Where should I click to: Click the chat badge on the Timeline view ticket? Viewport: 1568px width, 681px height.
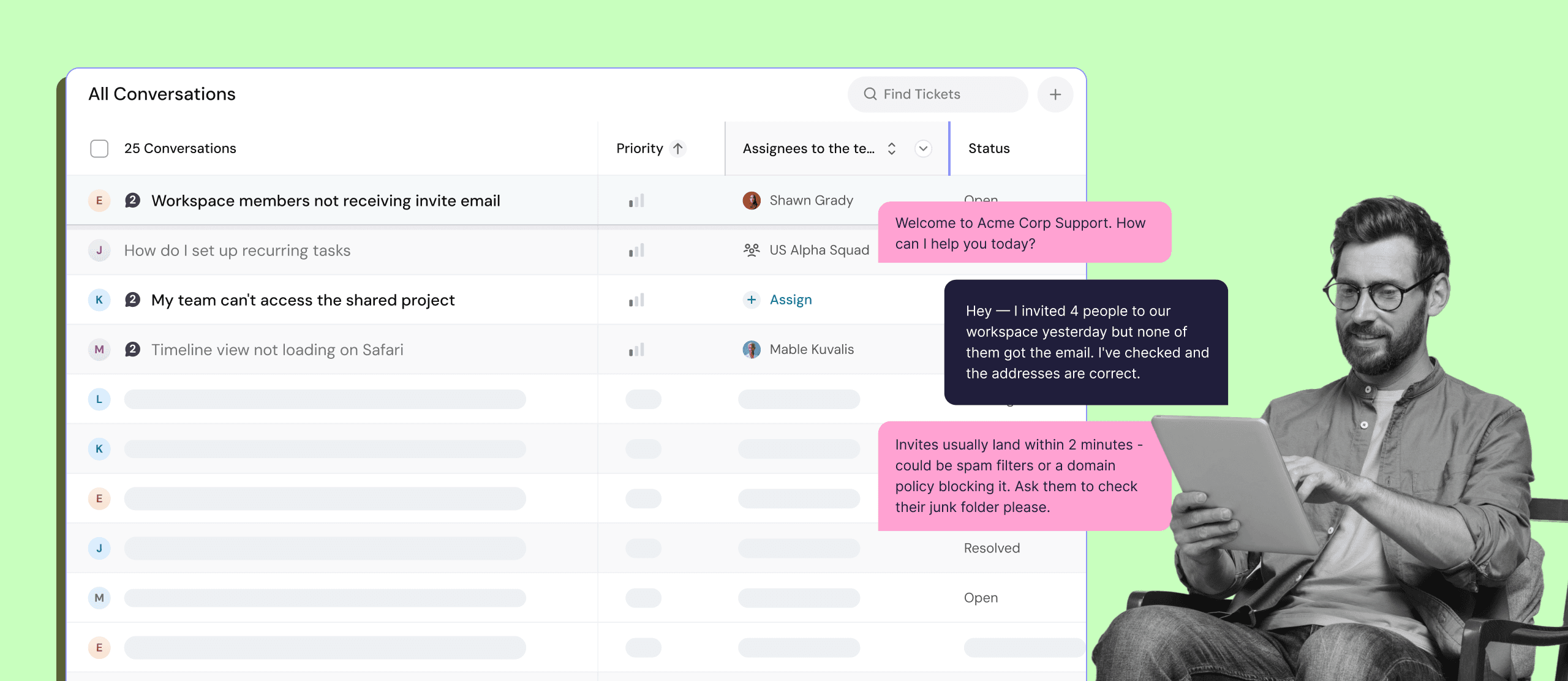pyautogui.click(x=132, y=349)
